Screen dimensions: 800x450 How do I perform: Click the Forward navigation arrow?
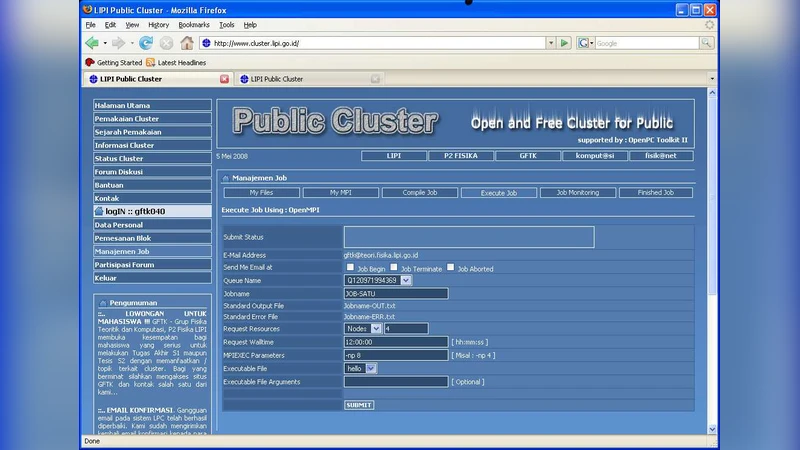click(118, 43)
